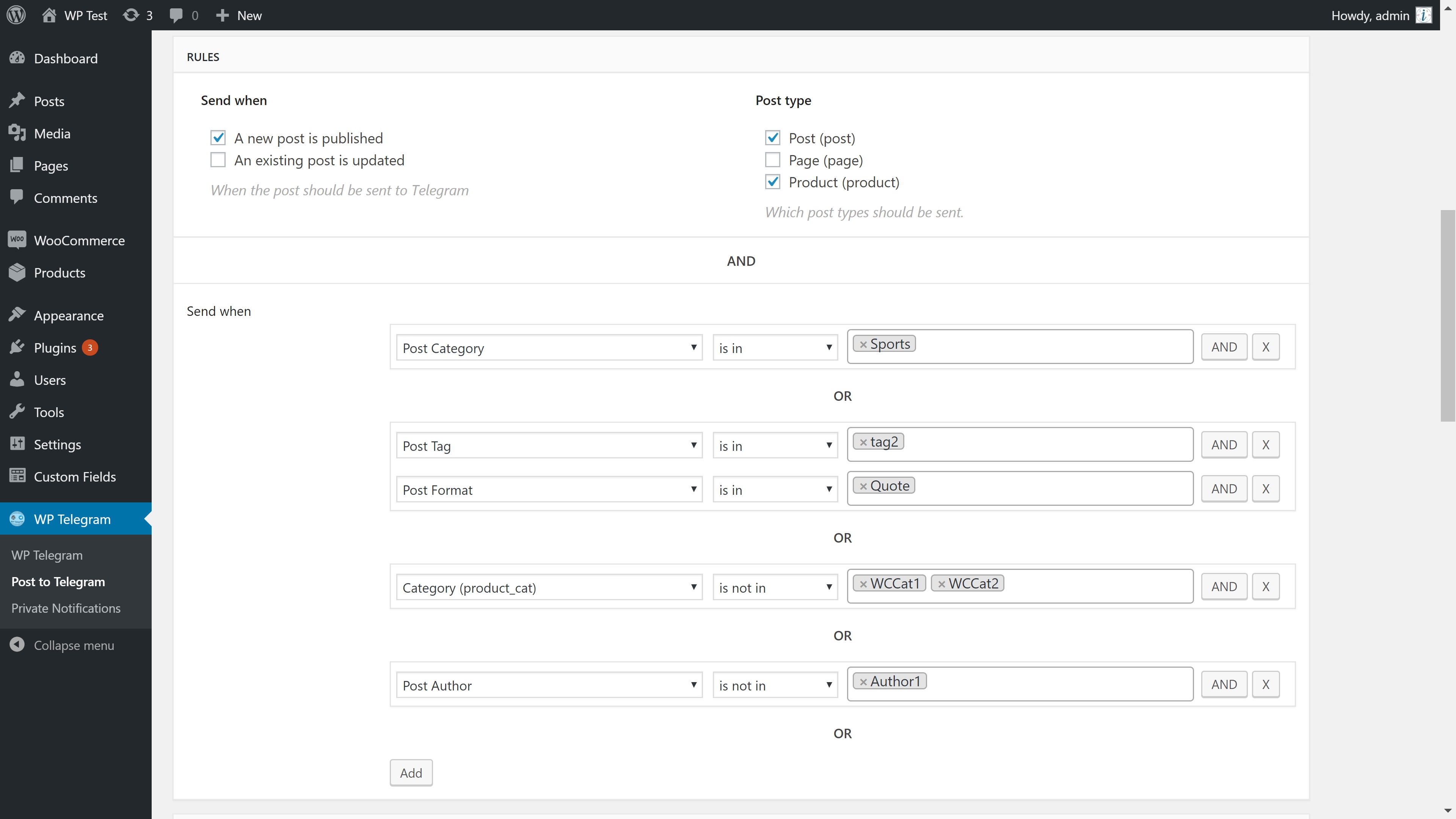Click the WordPress logo icon

click(16, 15)
